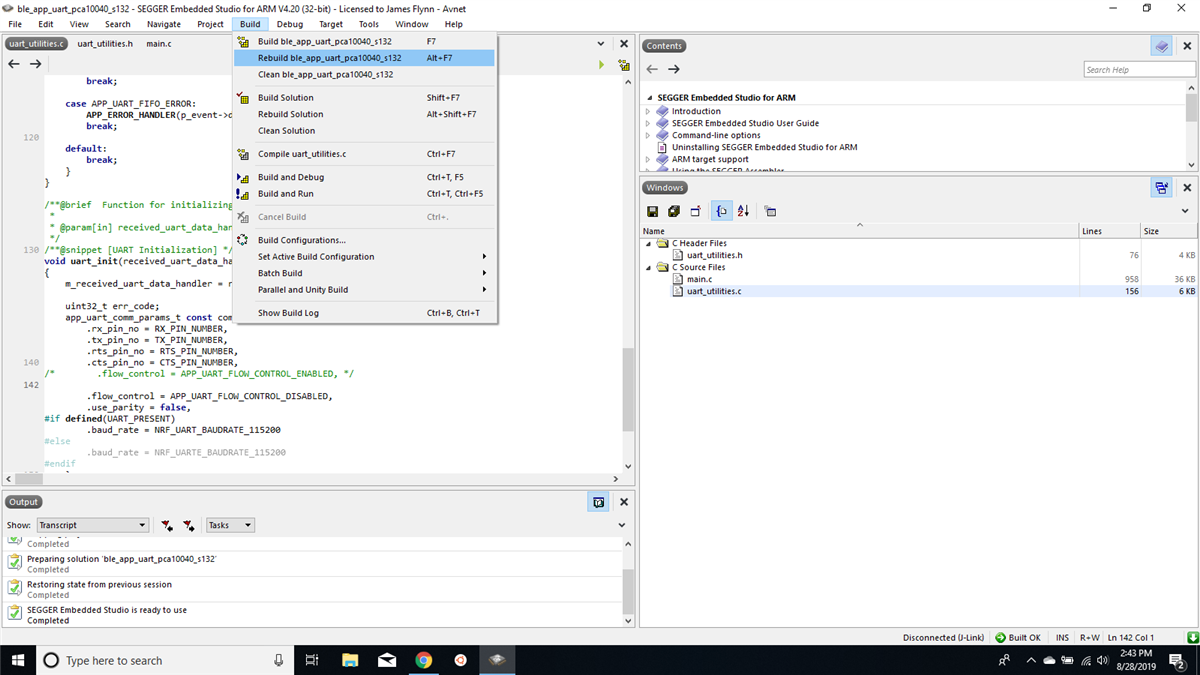
Task: Go back with Contents panel left arrow
Action: point(652,69)
